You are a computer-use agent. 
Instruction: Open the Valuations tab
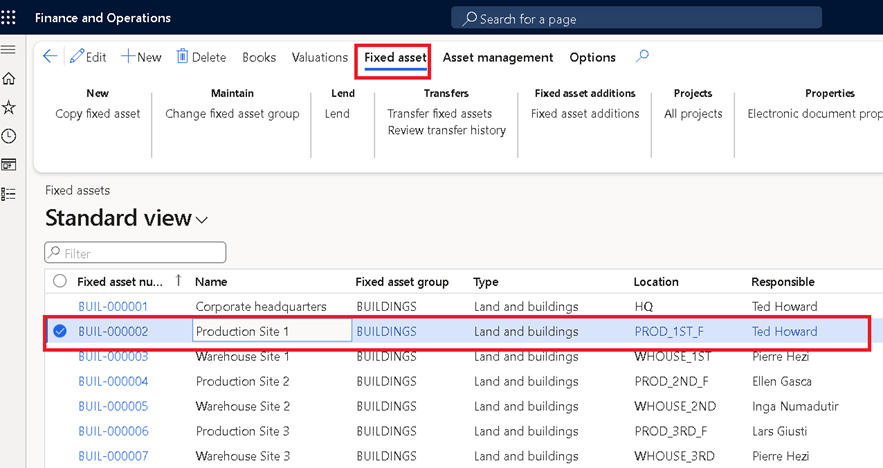pos(320,57)
